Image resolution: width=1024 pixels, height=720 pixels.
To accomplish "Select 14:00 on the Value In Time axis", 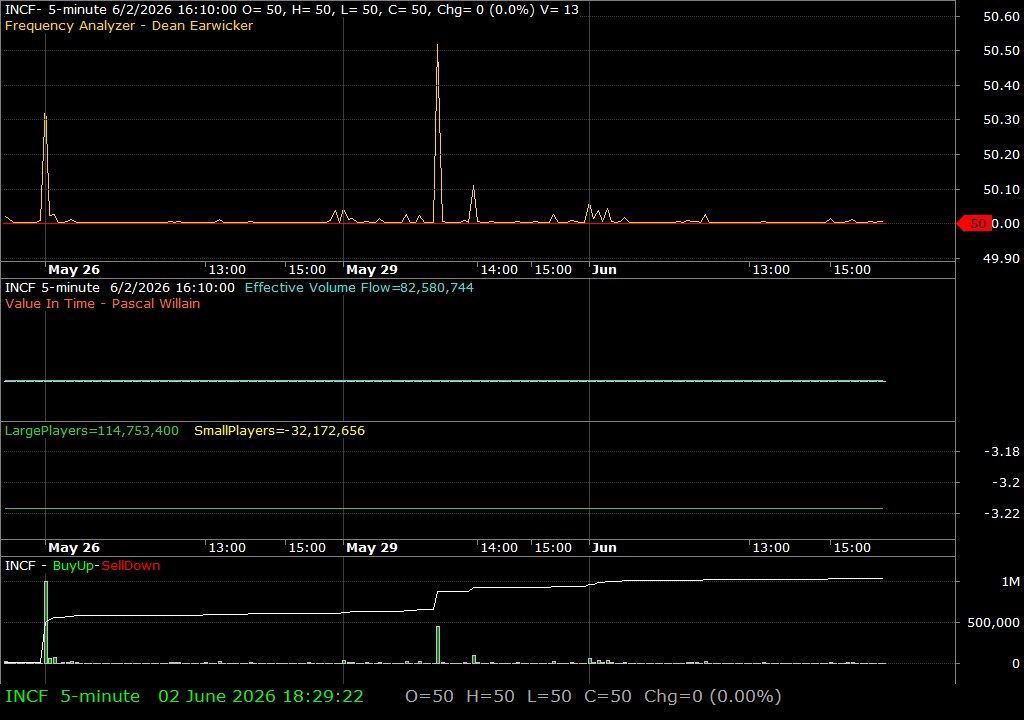I will [x=499, y=548].
